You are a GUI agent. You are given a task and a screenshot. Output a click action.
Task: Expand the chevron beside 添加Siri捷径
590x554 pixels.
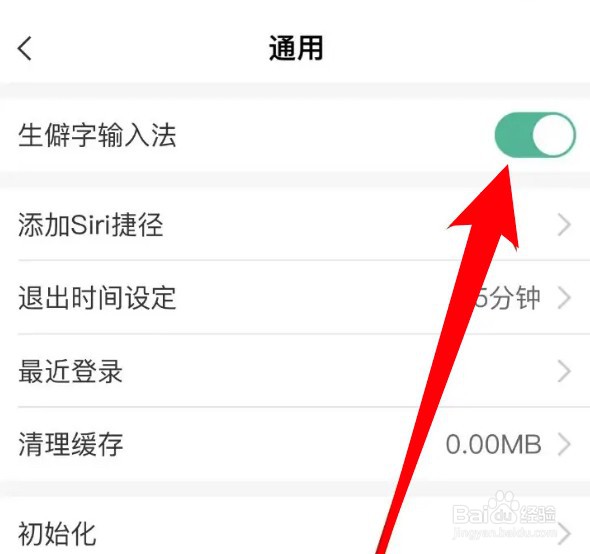tap(564, 225)
